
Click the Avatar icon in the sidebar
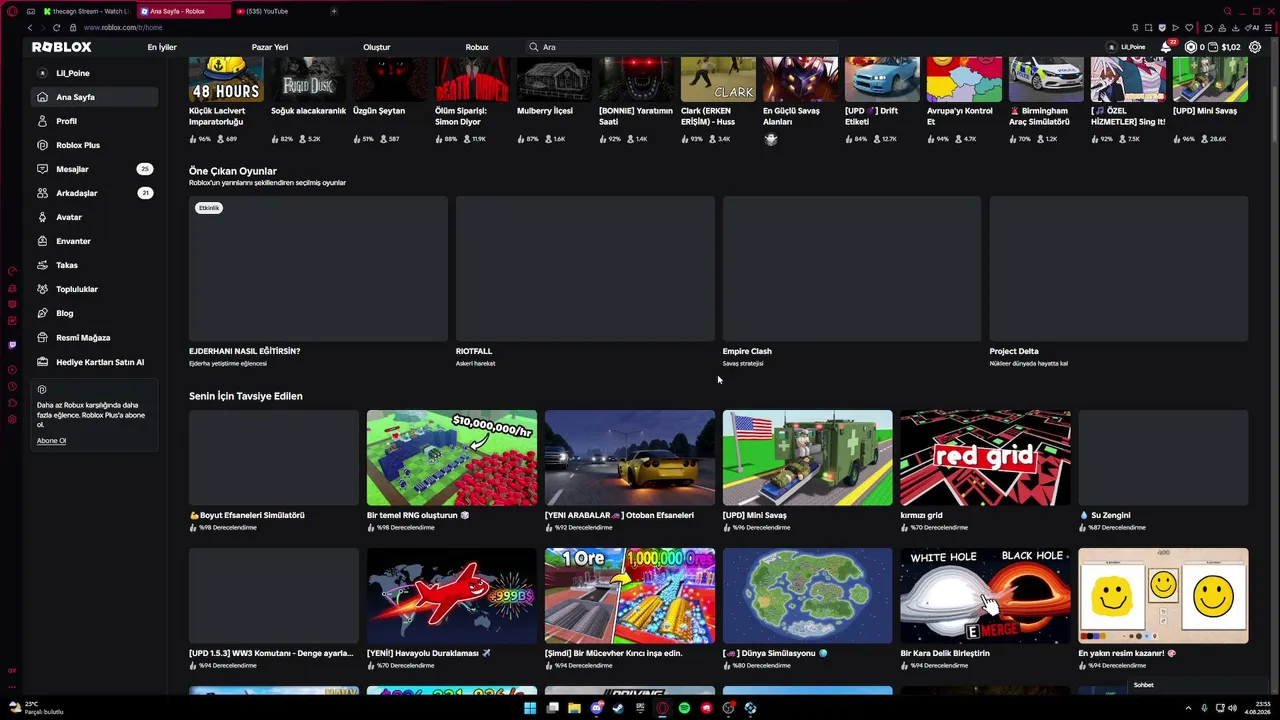(42, 217)
